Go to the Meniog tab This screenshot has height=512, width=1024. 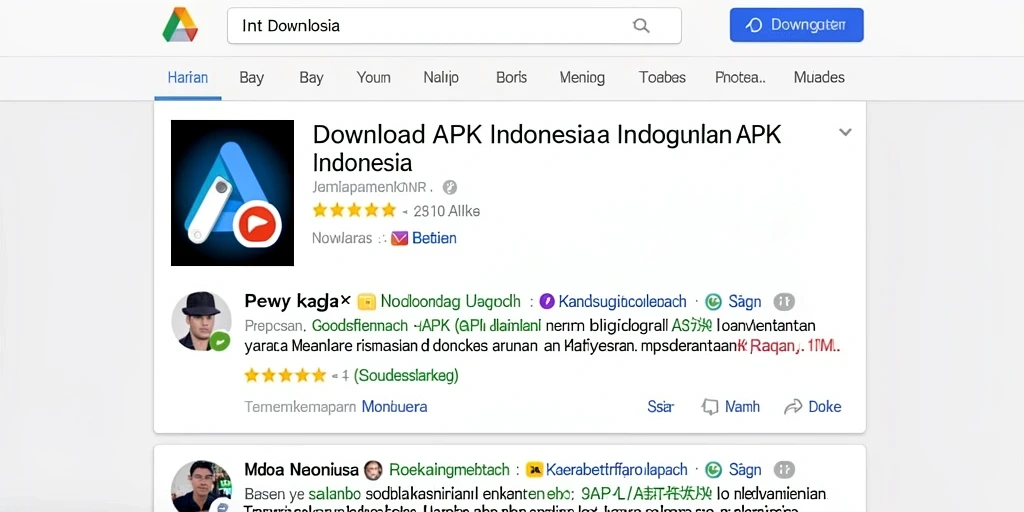582,78
